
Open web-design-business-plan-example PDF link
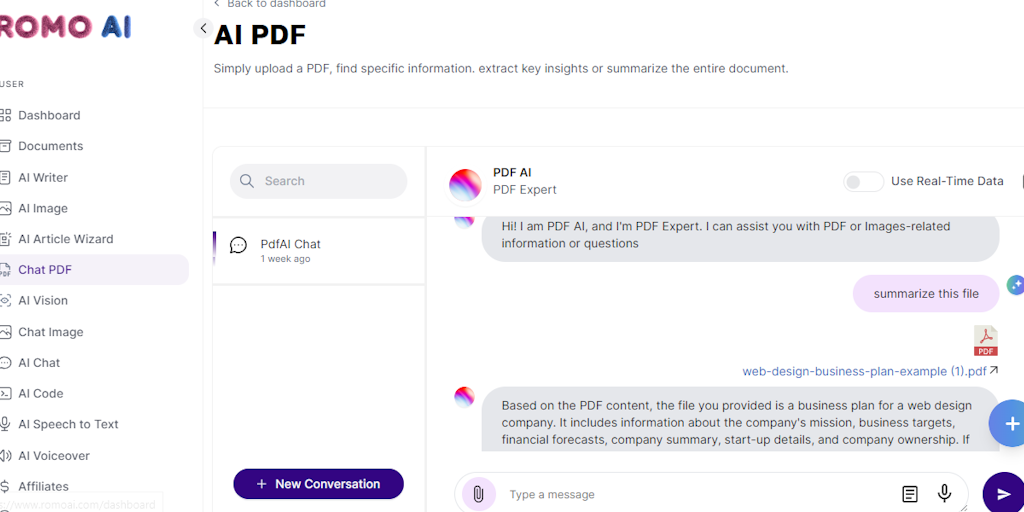[x=865, y=371]
